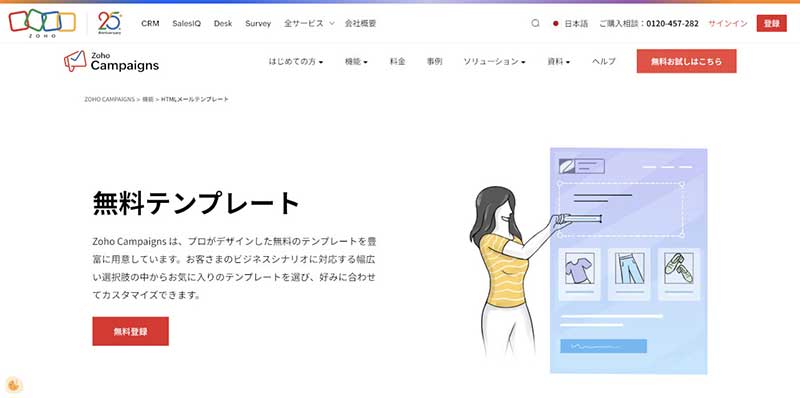Click サインイン link

pyautogui.click(x=728, y=23)
